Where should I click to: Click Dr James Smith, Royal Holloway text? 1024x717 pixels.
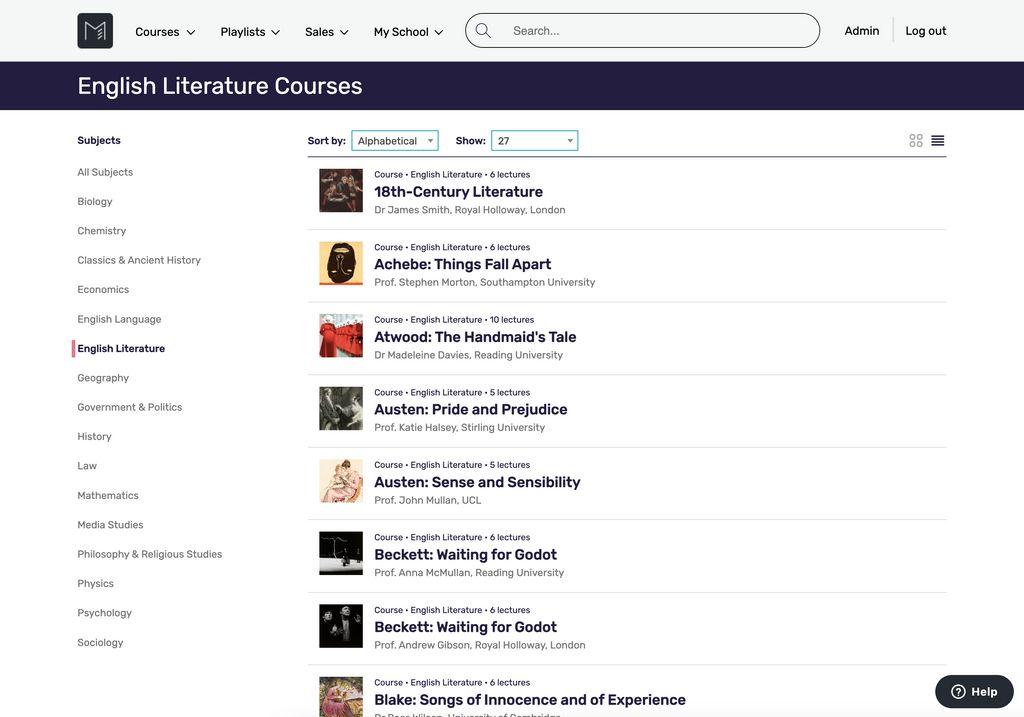pos(470,210)
